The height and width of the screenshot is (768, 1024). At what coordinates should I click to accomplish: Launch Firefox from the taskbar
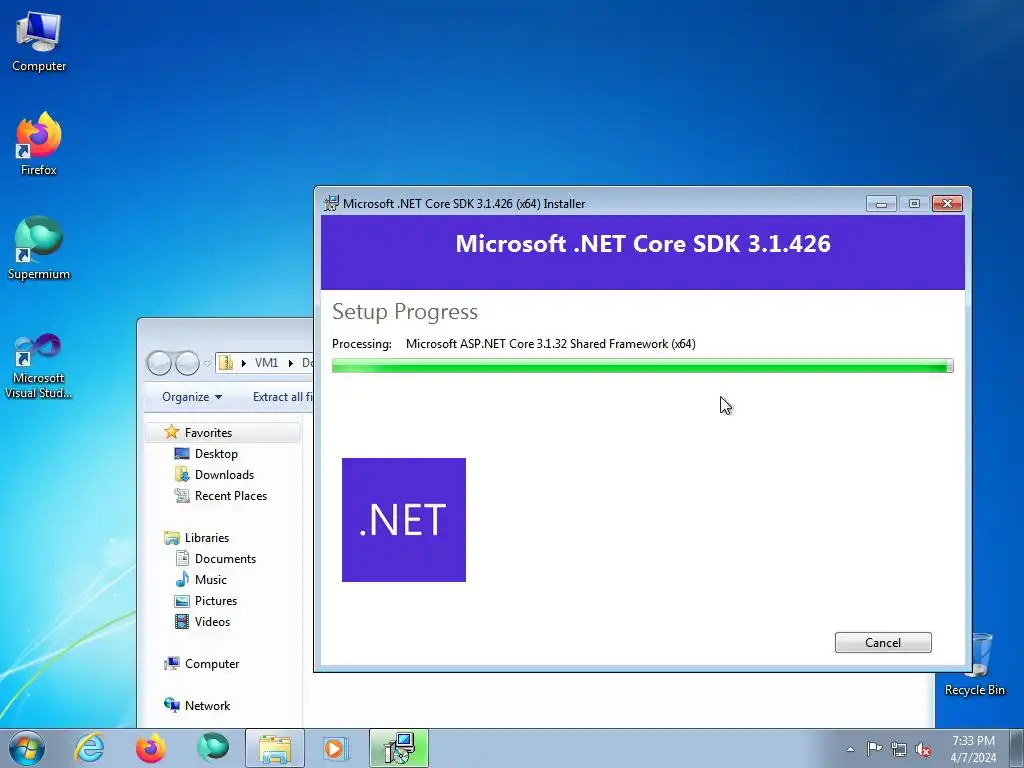pyautogui.click(x=151, y=748)
